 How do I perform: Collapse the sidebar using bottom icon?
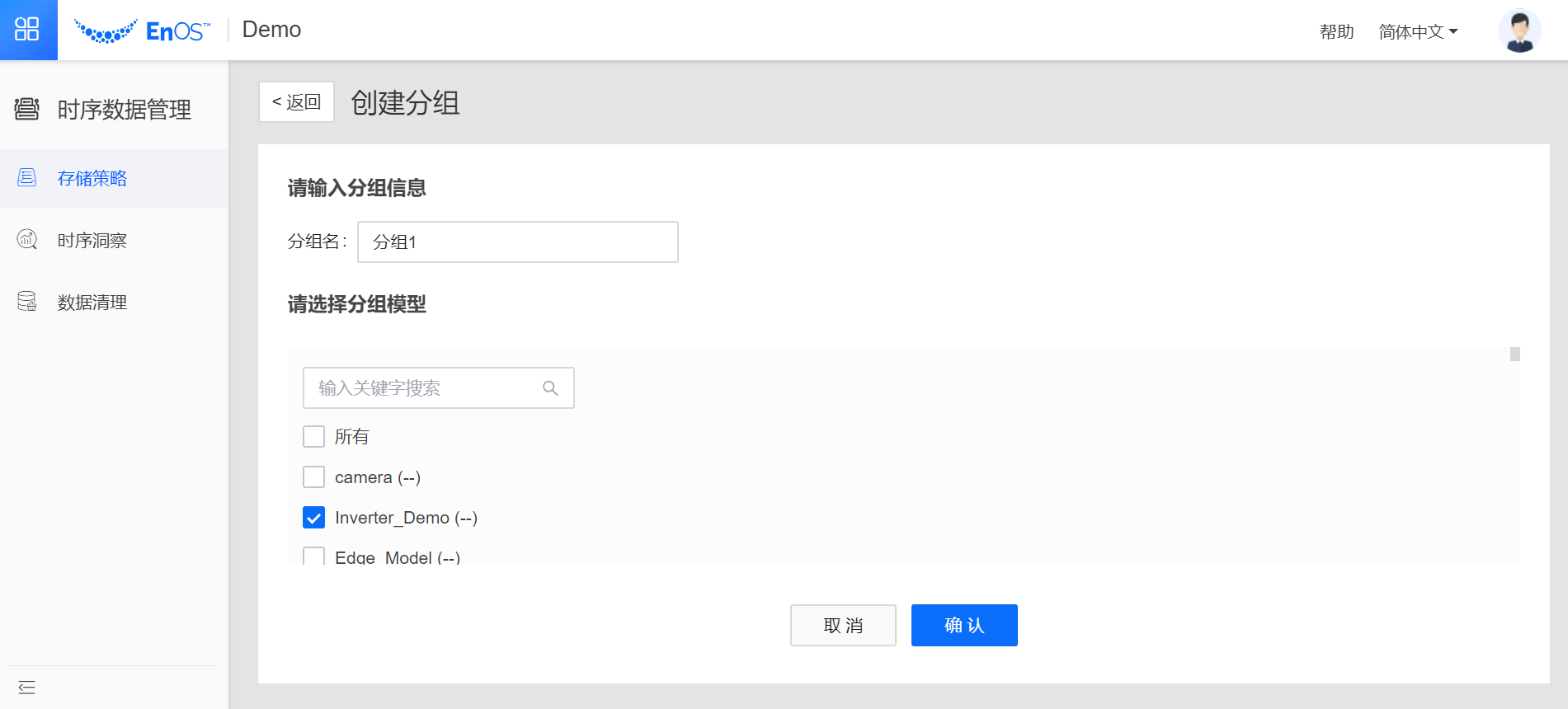pos(26,688)
